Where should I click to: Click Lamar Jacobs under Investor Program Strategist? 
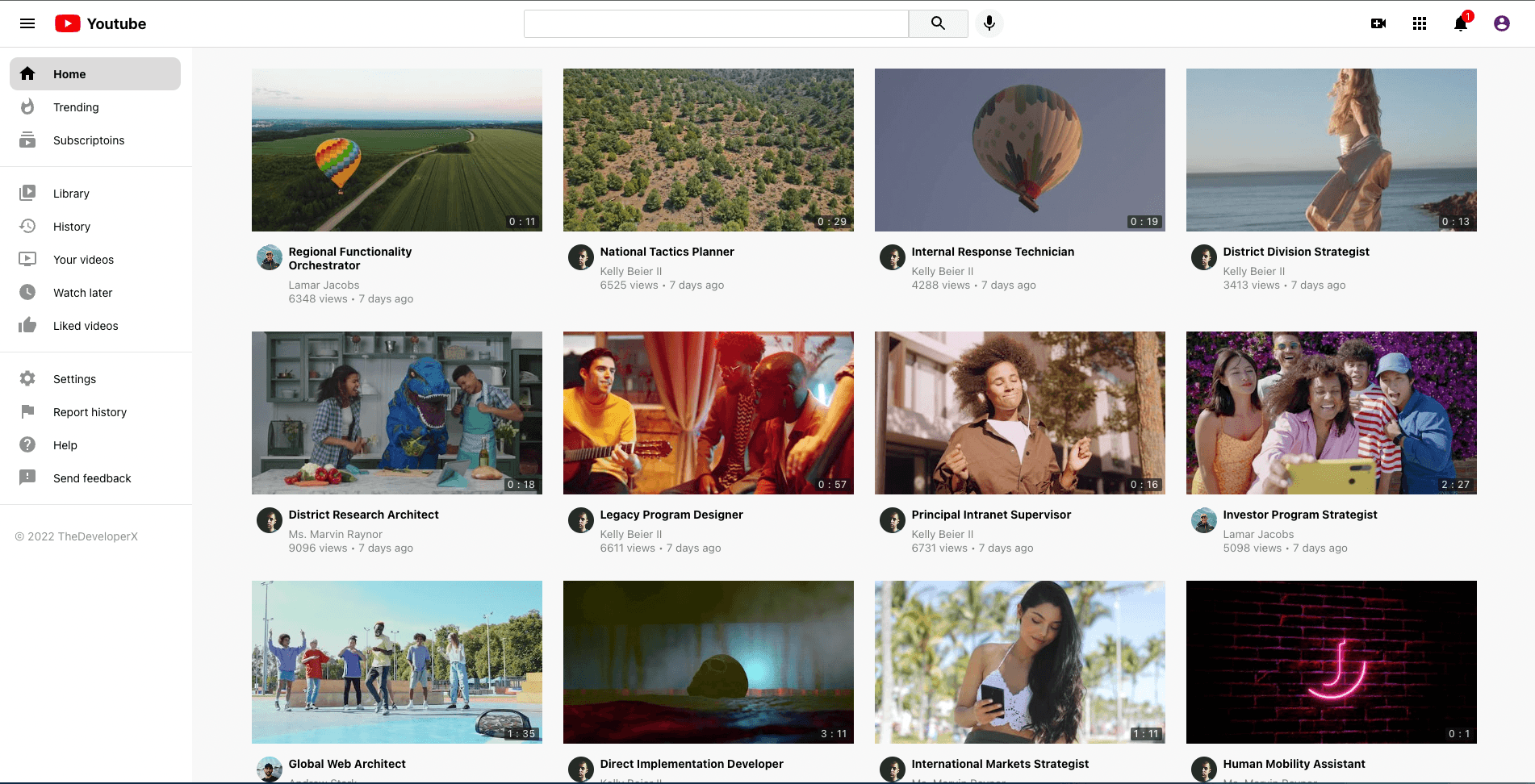[x=1258, y=534]
